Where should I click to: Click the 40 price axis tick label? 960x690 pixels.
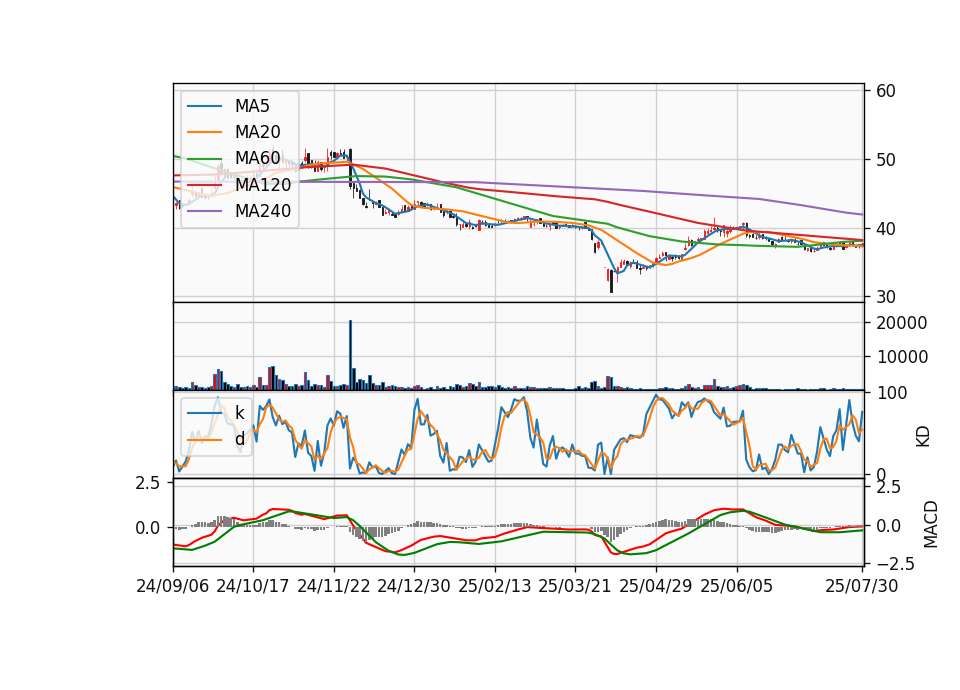(885, 229)
